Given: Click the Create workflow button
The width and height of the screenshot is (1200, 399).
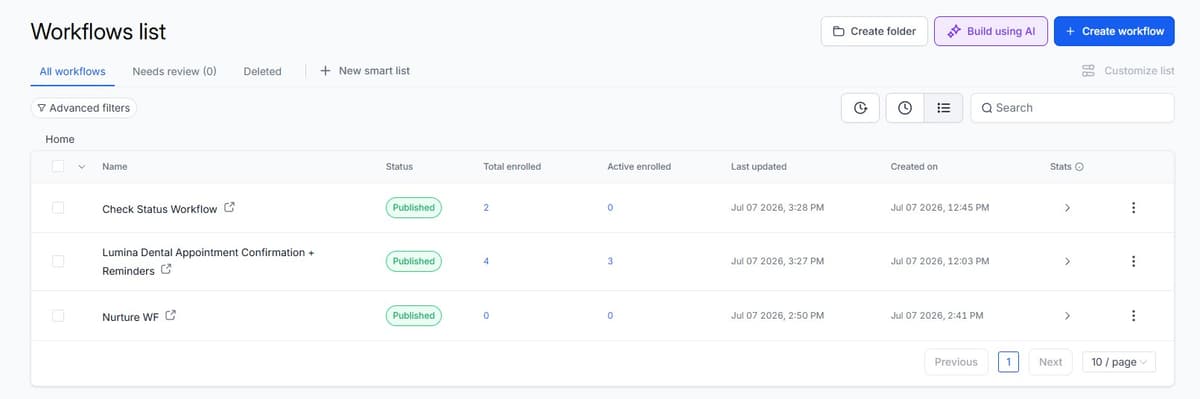Looking at the screenshot, I should coord(1114,31).
